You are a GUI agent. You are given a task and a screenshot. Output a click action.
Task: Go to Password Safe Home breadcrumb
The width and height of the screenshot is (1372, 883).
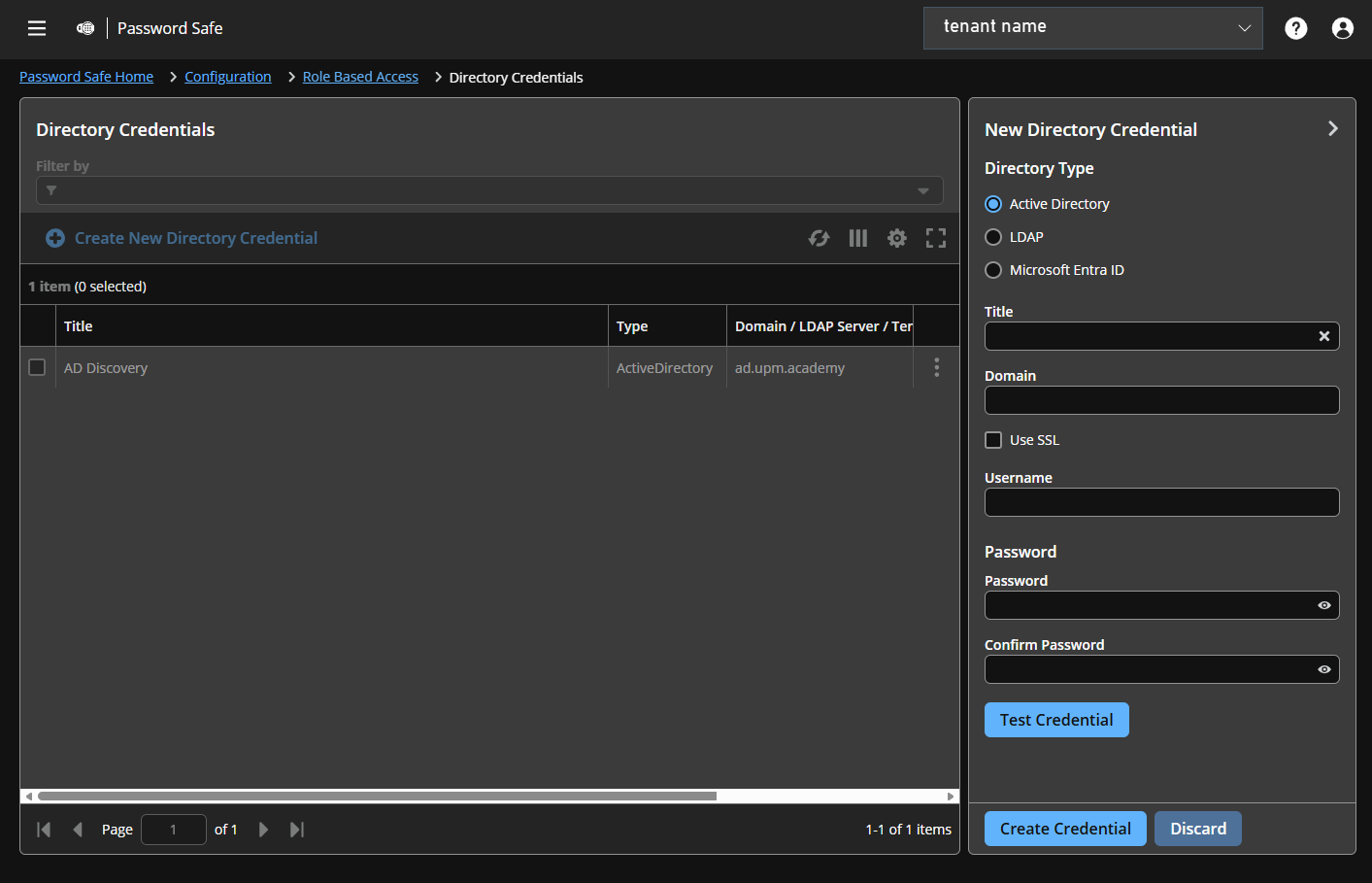pos(85,76)
